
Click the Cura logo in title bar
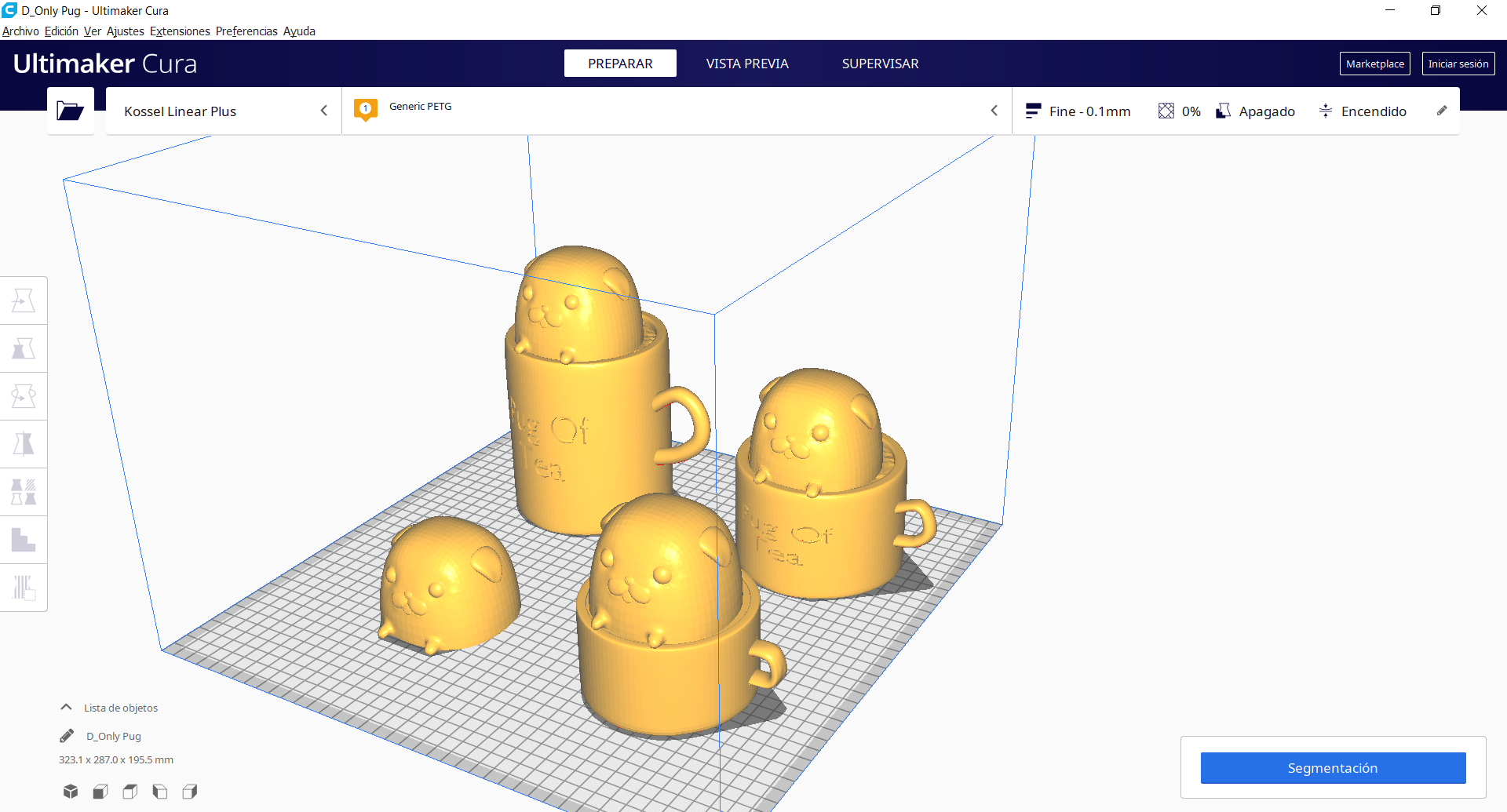[x=9, y=10]
